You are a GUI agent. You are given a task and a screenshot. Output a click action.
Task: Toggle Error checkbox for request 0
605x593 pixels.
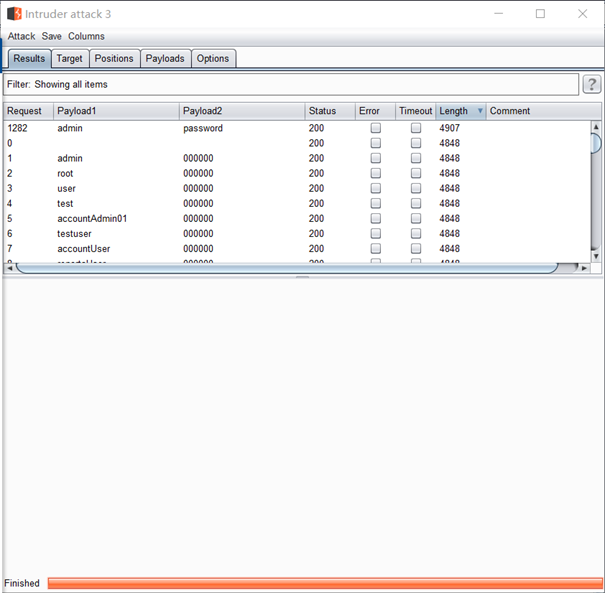point(375,143)
